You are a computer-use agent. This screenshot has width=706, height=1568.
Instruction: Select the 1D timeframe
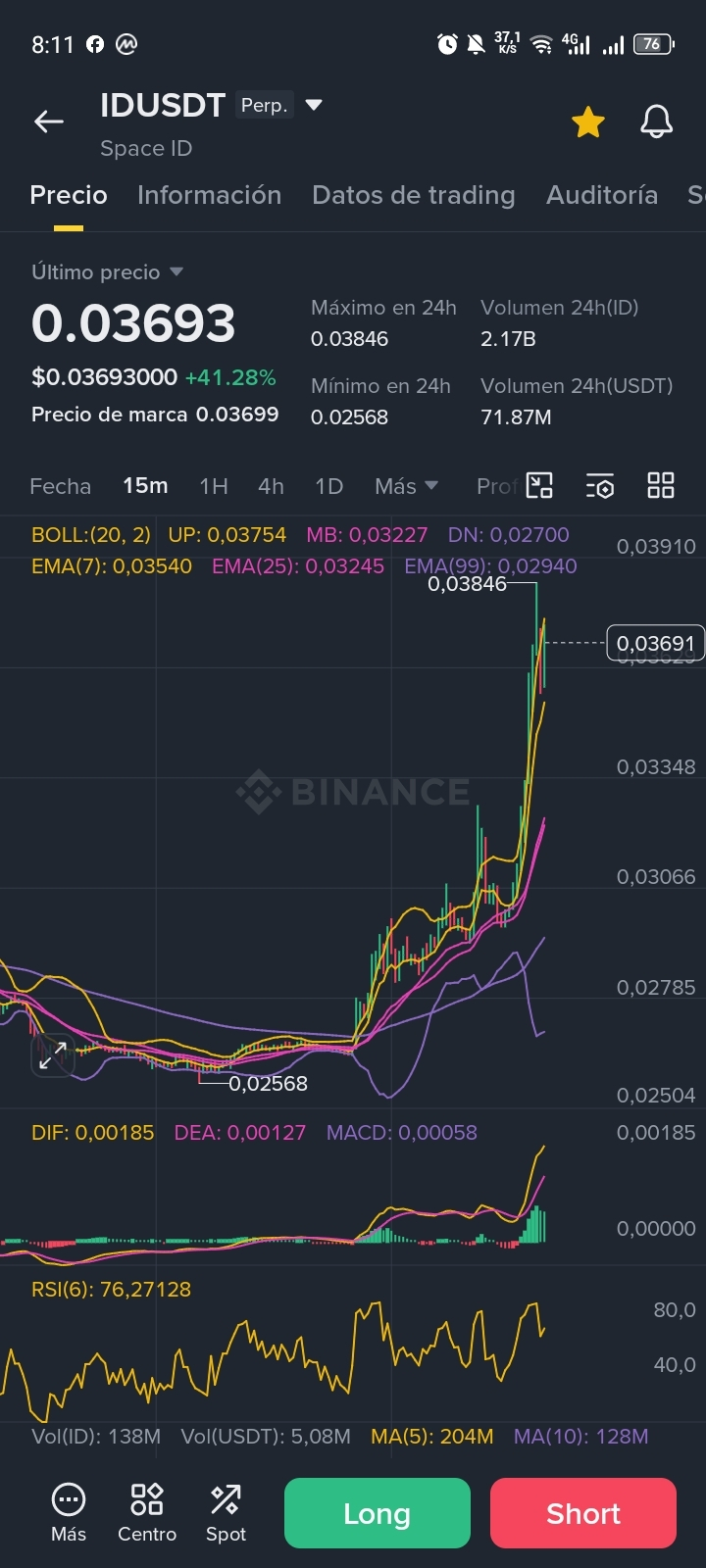(328, 486)
